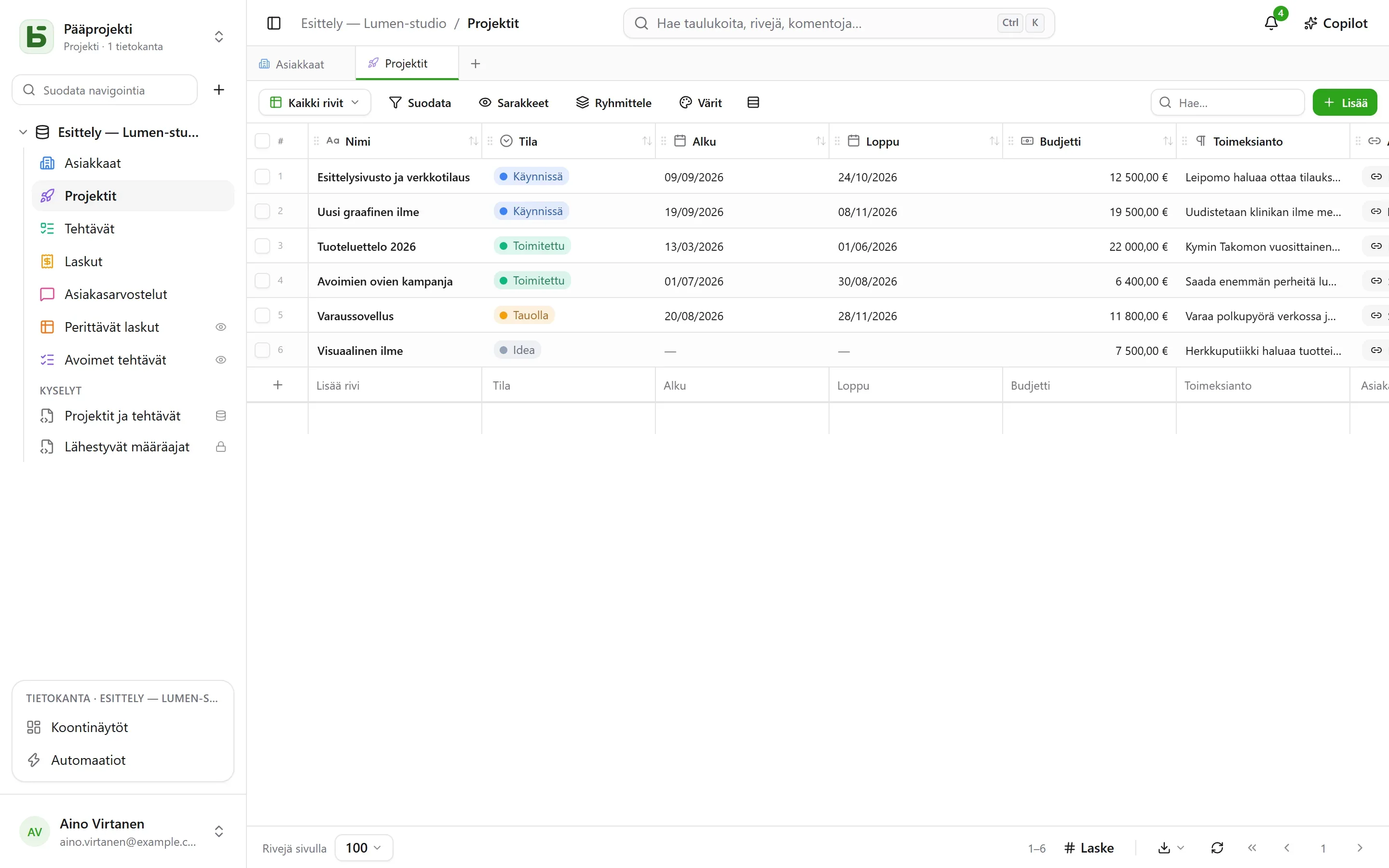Change rows per page 100 dropdown
This screenshot has height=868, width=1389.
pyautogui.click(x=363, y=848)
